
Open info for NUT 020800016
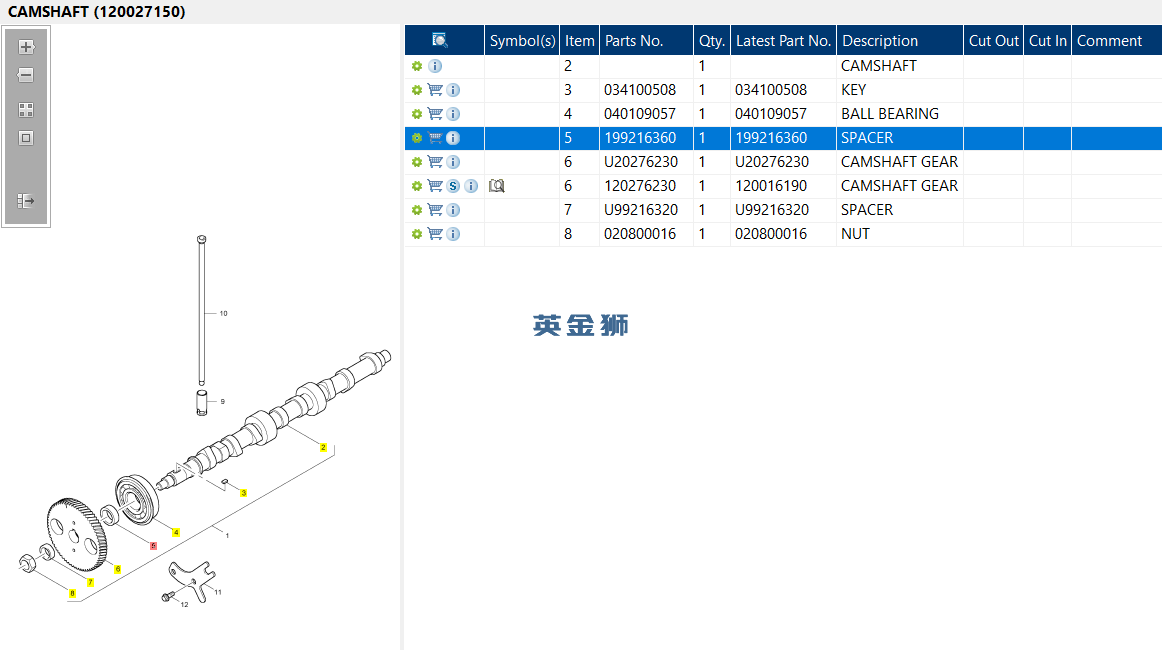point(454,234)
